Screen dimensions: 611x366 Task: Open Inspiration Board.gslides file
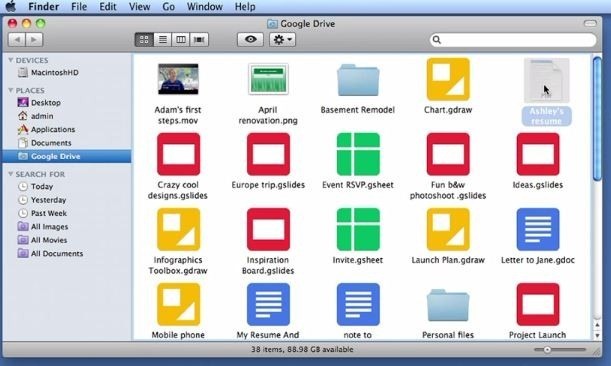[x=268, y=229]
